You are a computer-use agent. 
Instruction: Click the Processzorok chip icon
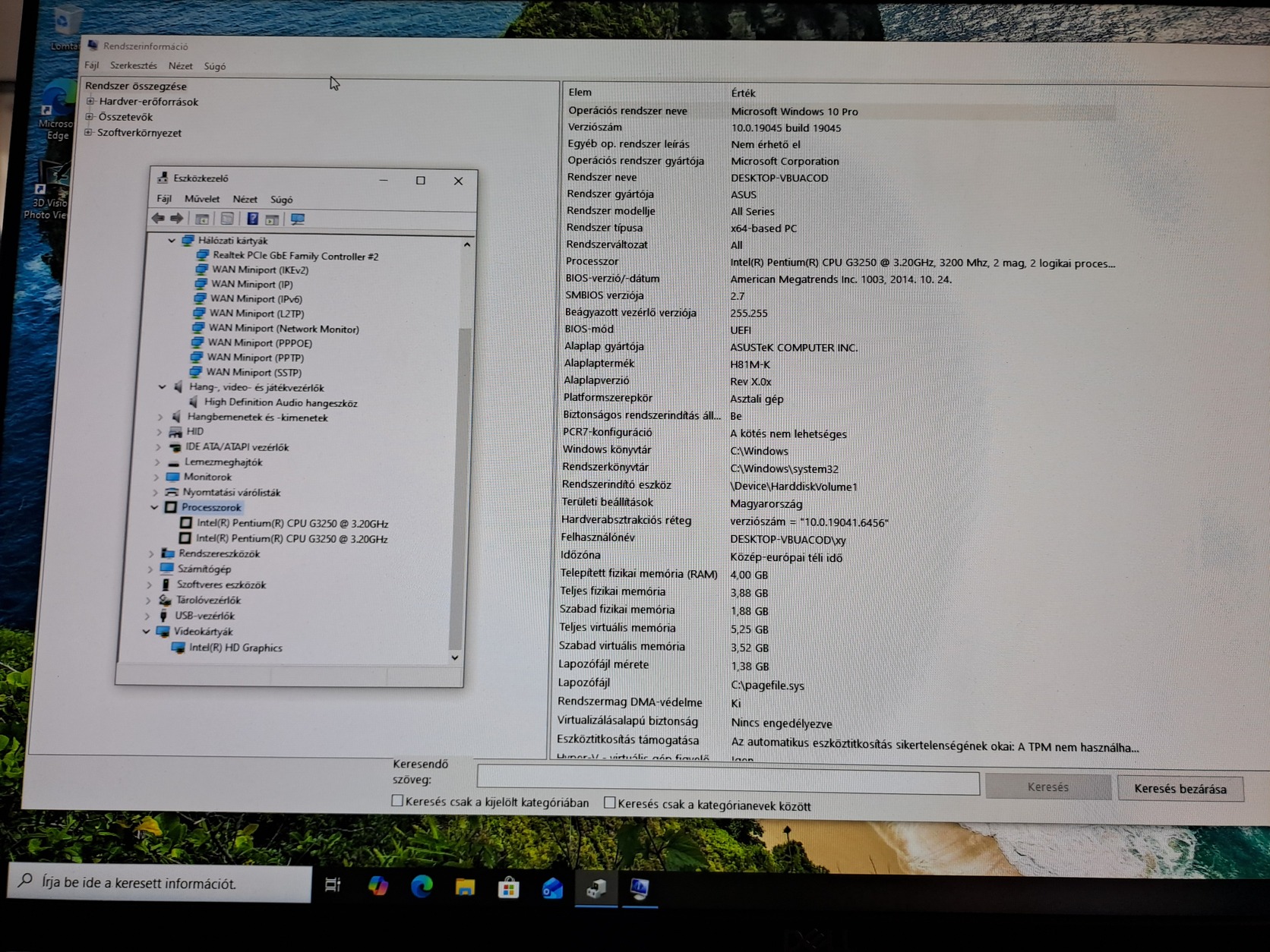pyautogui.click(x=171, y=507)
